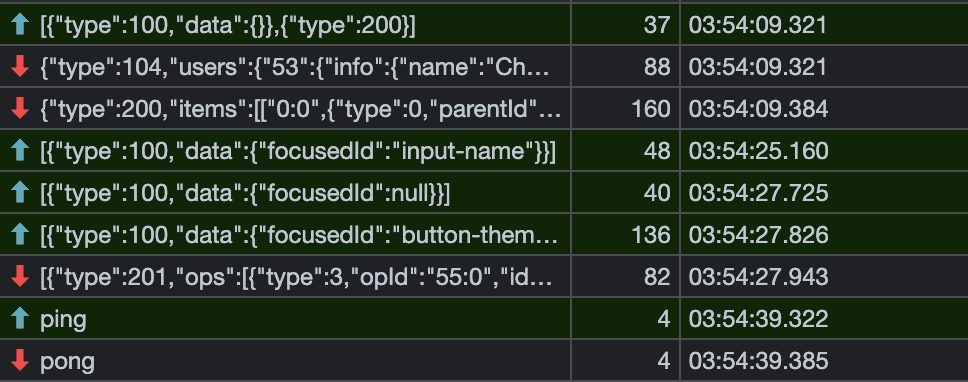Click the up arrow icon of the 03:54:09.321 sent row
The width and height of the screenshot is (968, 382).
(20, 25)
